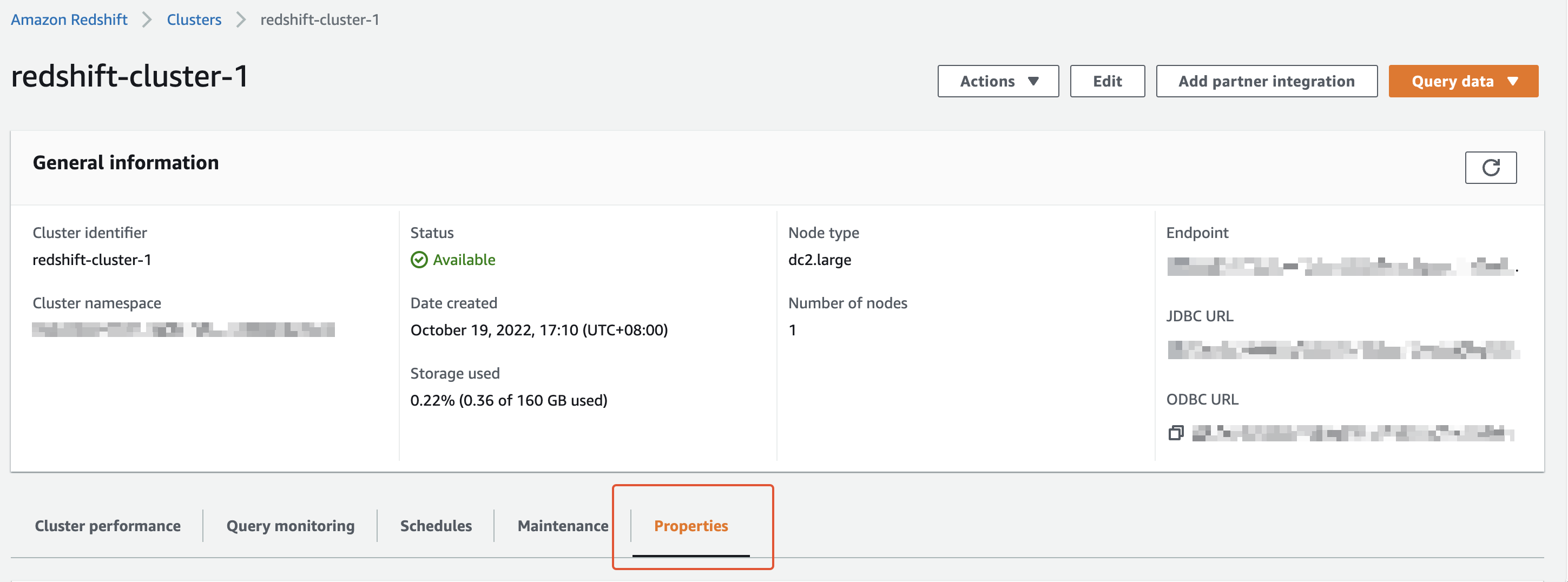Copy the ODBC URL using copy icon

click(1175, 433)
